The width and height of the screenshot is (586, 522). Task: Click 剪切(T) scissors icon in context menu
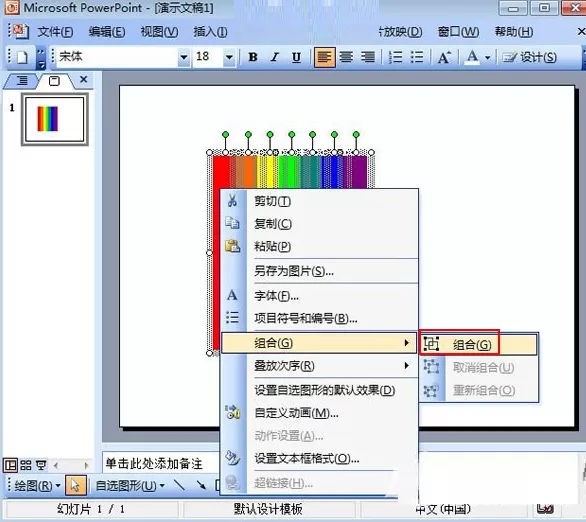(232, 201)
